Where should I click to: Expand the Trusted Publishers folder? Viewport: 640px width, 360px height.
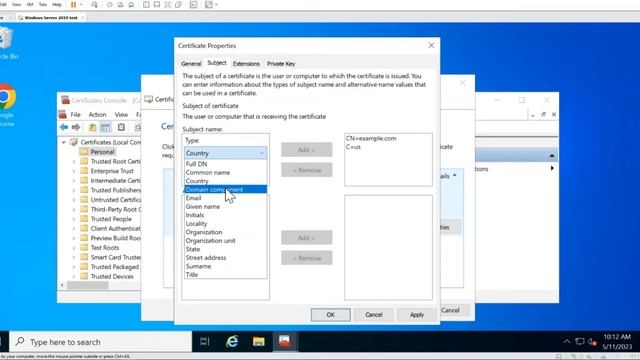pos(74,190)
